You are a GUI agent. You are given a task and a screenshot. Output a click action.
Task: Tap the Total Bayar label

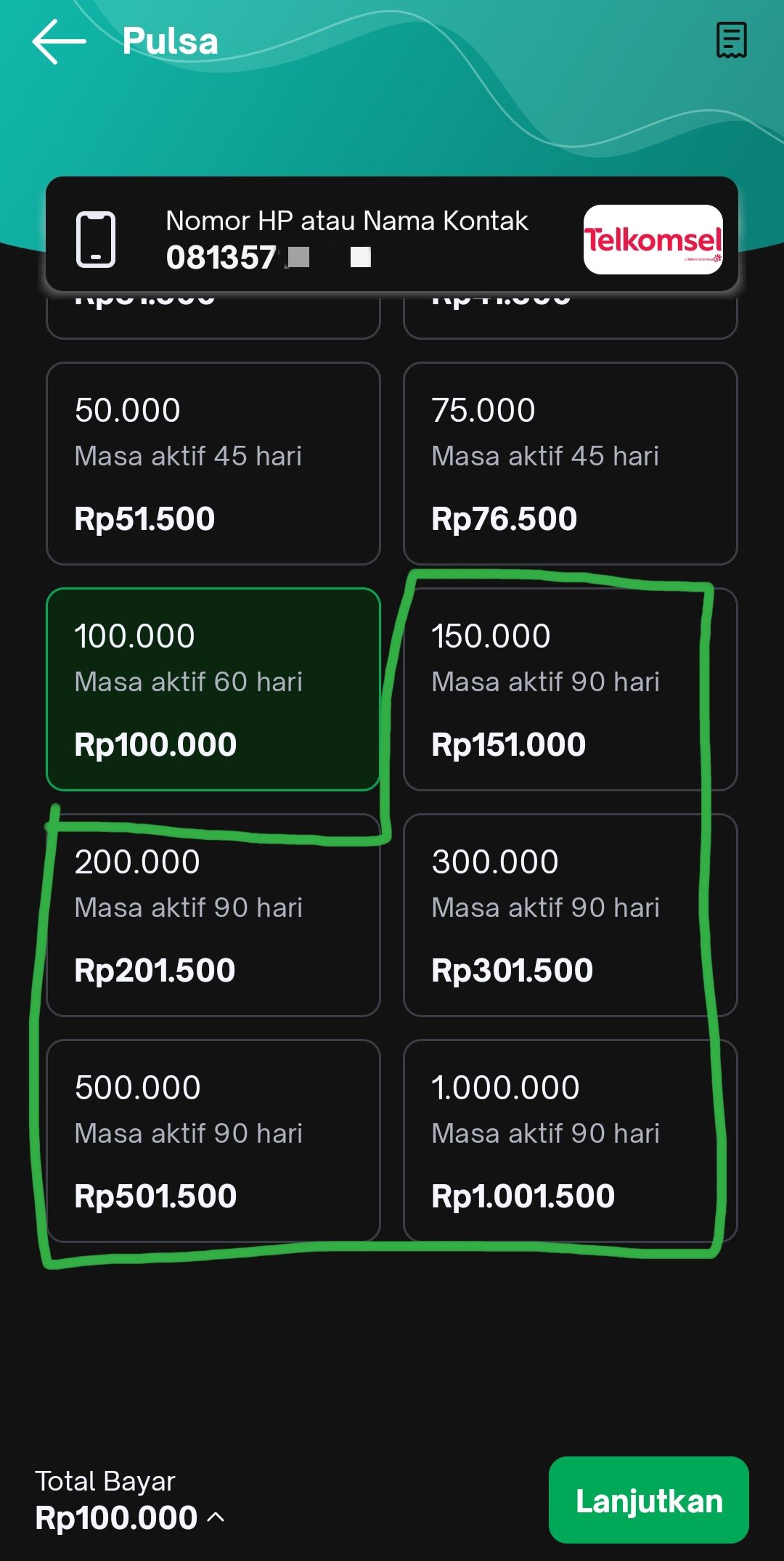(105, 1481)
